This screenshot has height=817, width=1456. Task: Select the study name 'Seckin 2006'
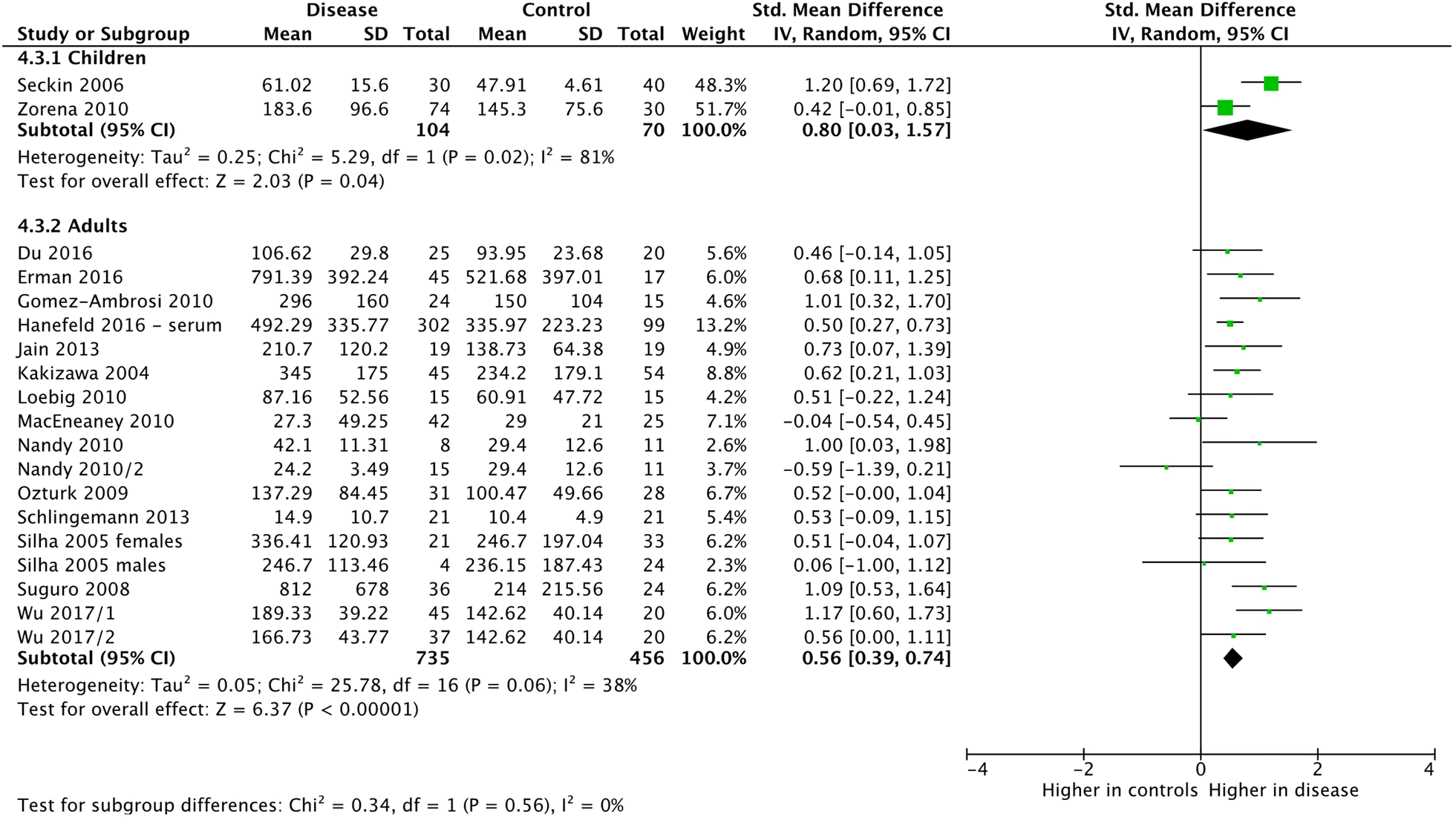tap(71, 85)
